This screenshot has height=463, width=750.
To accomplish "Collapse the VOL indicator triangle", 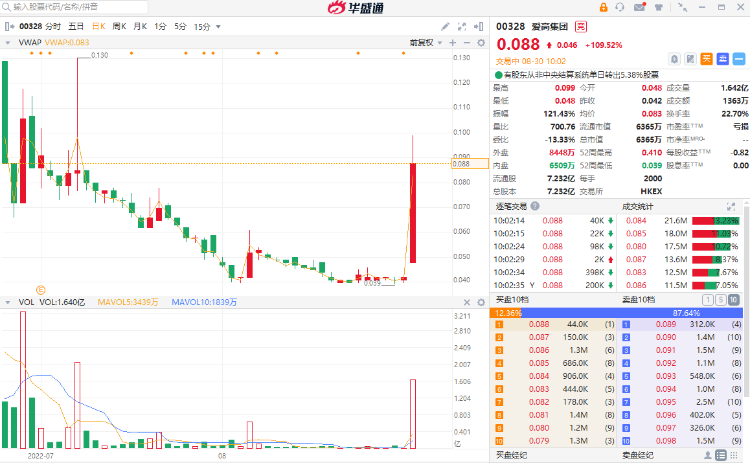I will click(8, 302).
